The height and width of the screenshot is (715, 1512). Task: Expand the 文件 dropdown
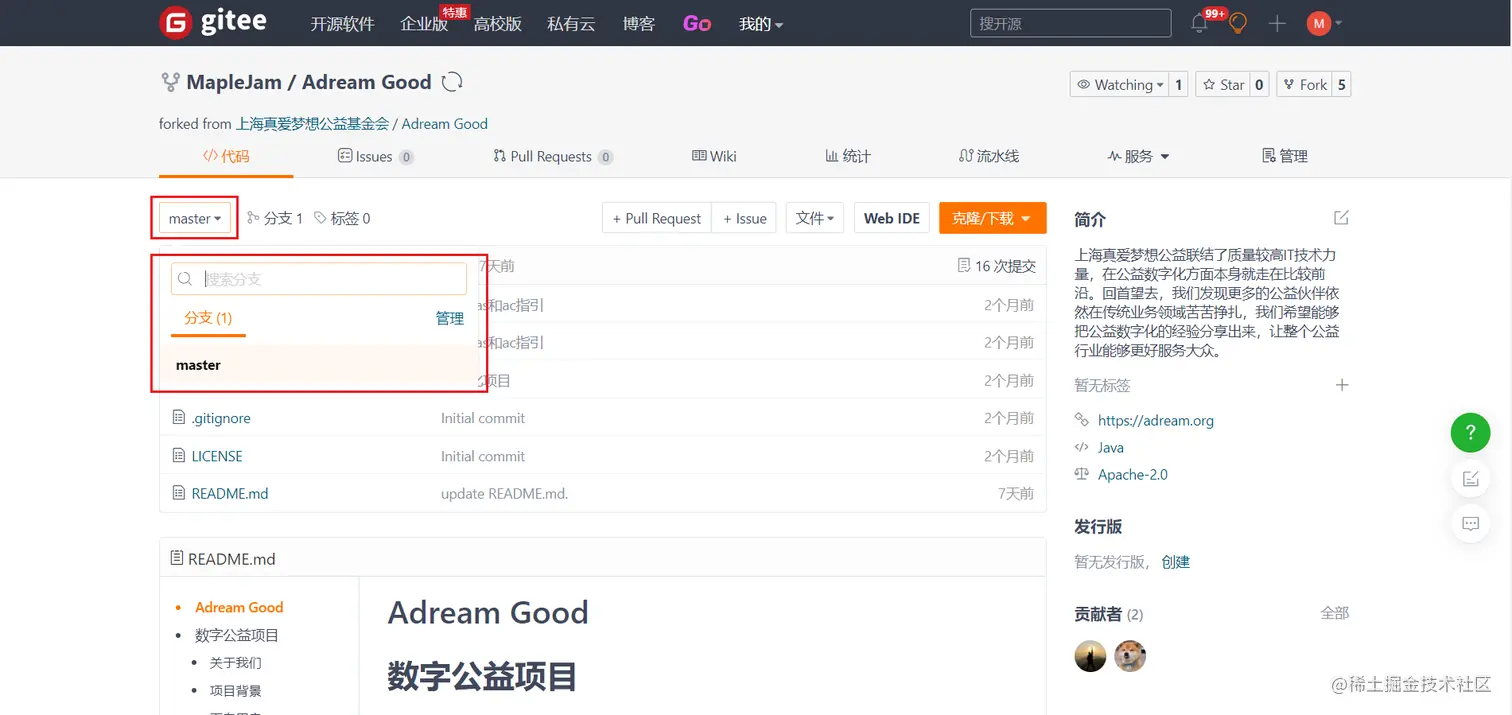pos(815,218)
